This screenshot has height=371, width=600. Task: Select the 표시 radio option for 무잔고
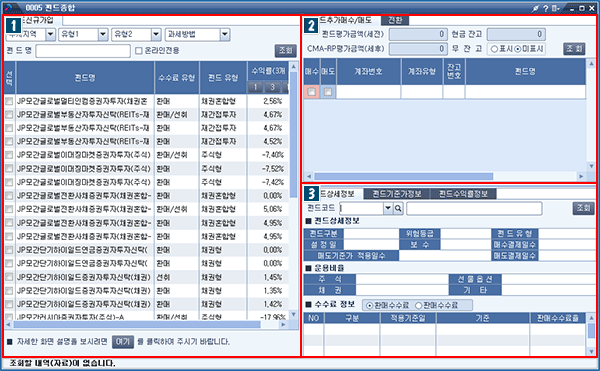pos(494,49)
